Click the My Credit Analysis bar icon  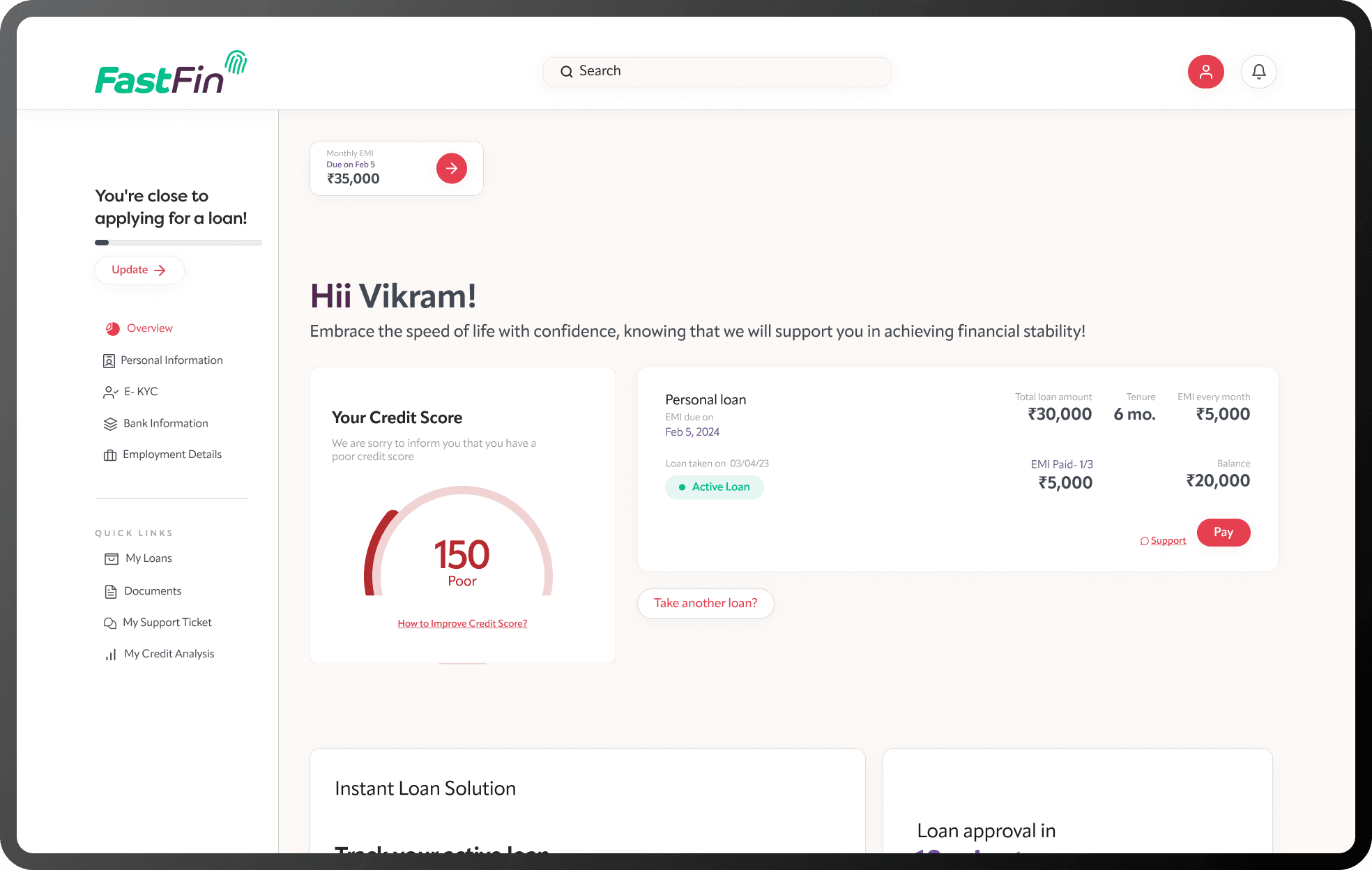pyautogui.click(x=111, y=655)
